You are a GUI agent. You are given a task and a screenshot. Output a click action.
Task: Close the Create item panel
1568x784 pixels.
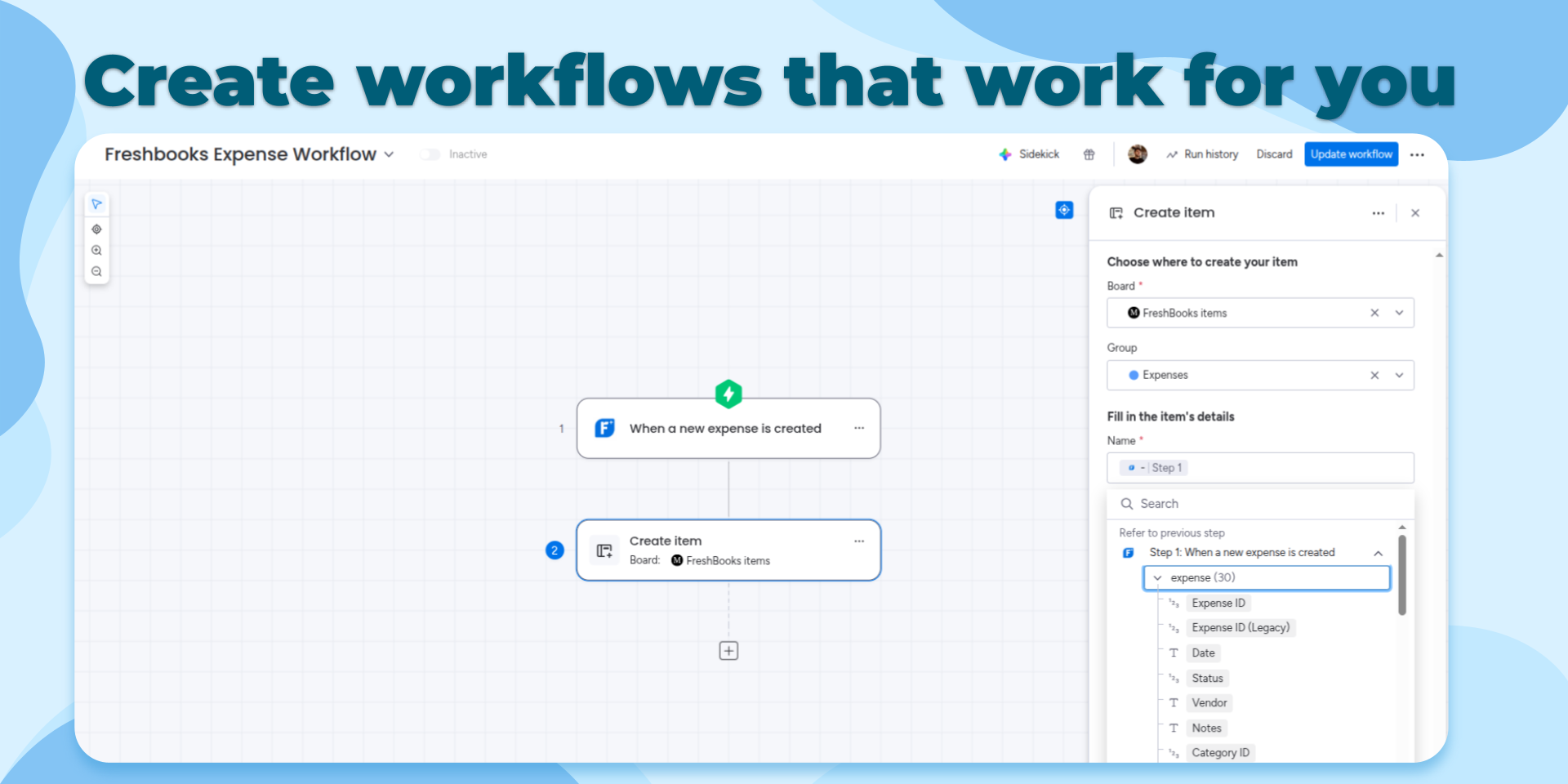1415,213
